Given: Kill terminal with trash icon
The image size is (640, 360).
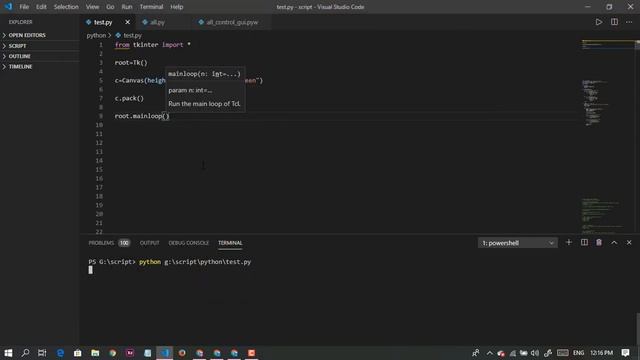Looking at the screenshot, I should 599,242.
